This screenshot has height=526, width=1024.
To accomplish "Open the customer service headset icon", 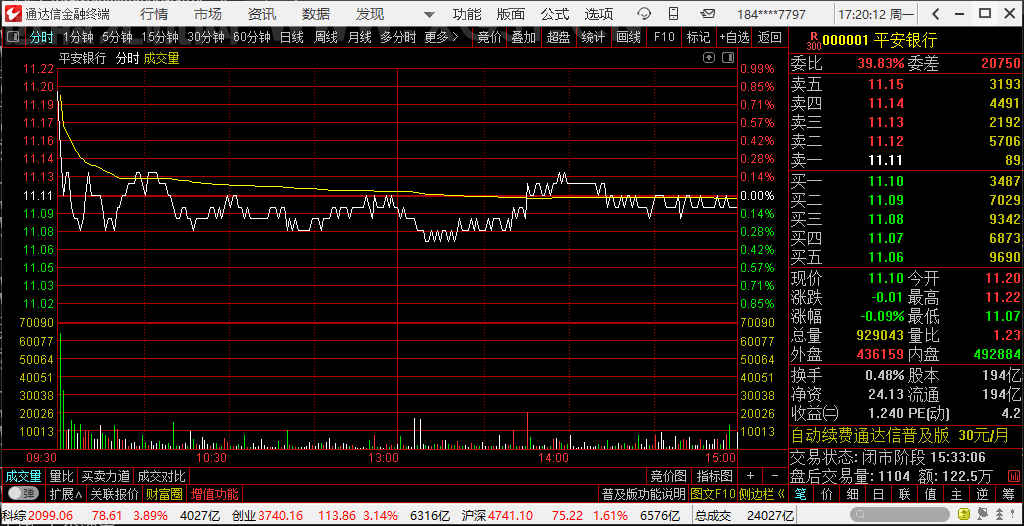I will (x=644, y=14).
